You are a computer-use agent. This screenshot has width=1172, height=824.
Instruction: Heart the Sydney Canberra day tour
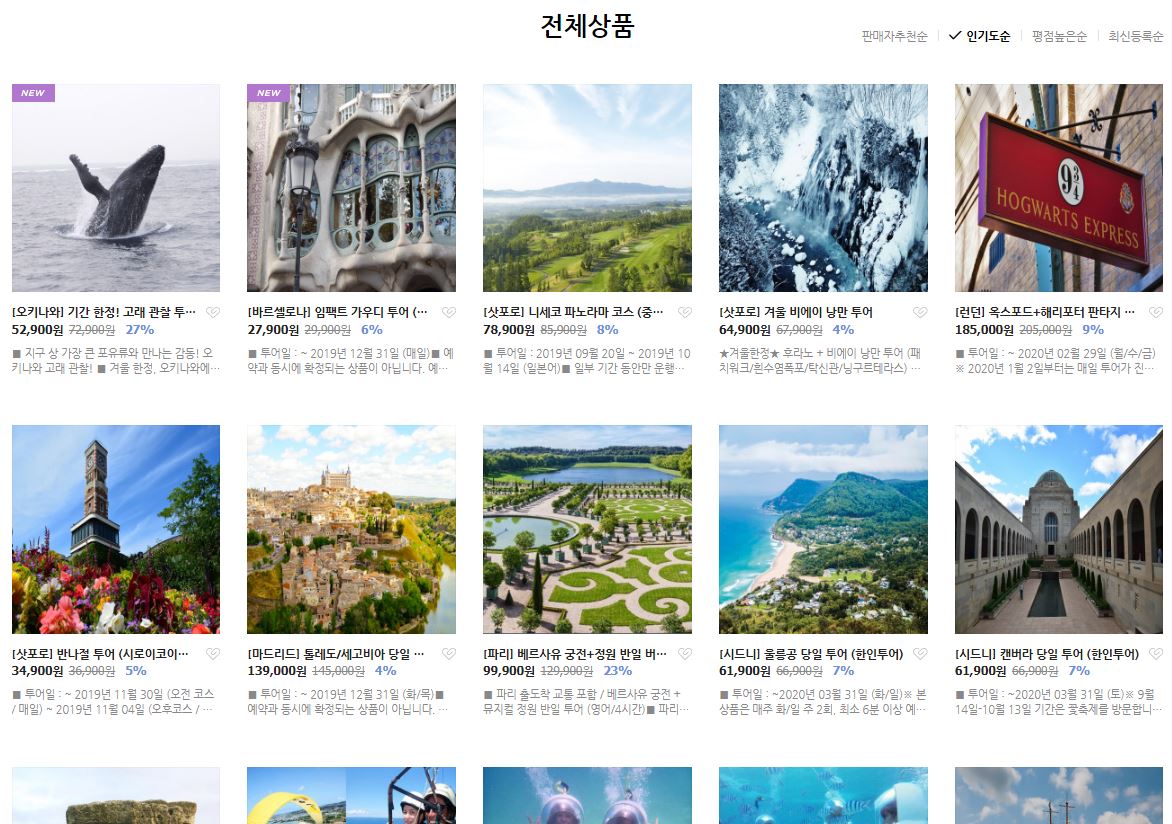[1156, 654]
